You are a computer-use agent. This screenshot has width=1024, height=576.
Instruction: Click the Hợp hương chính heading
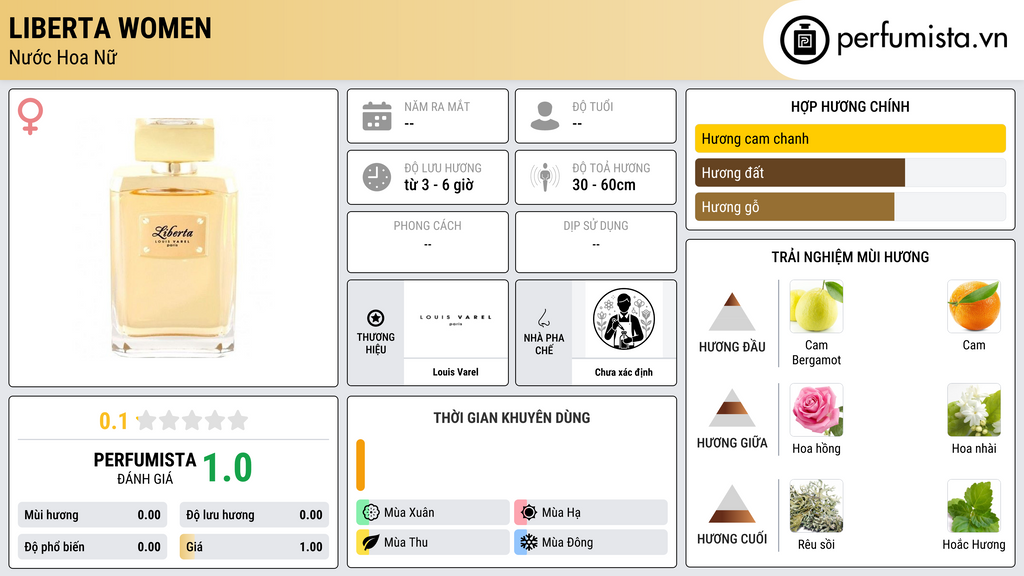[x=850, y=106]
